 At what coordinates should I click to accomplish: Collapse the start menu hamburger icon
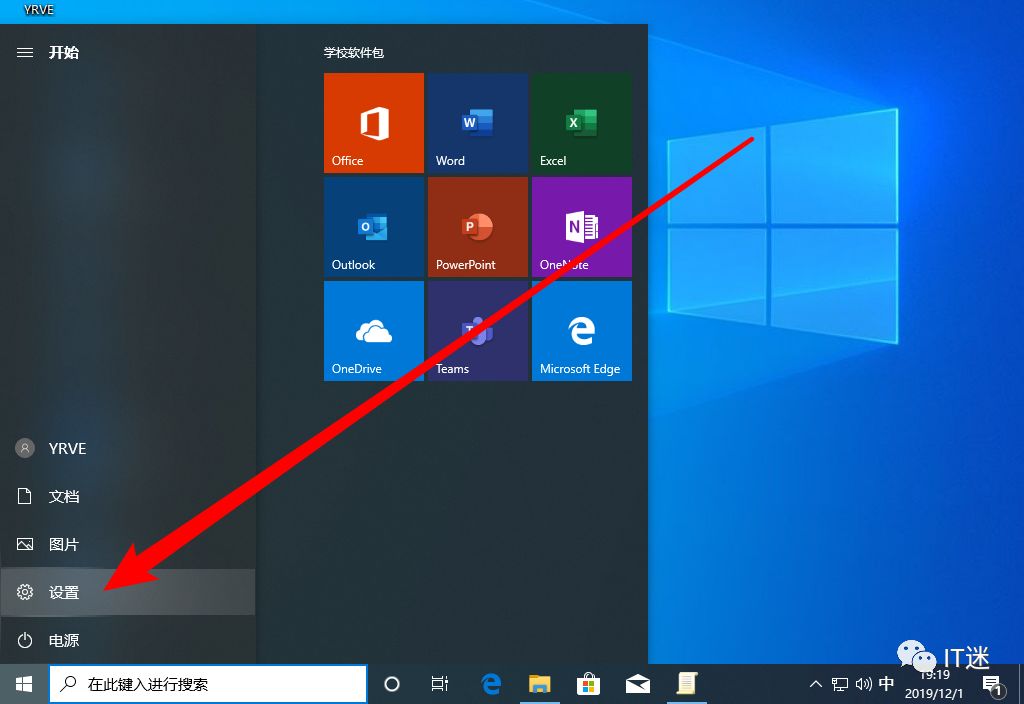(25, 52)
